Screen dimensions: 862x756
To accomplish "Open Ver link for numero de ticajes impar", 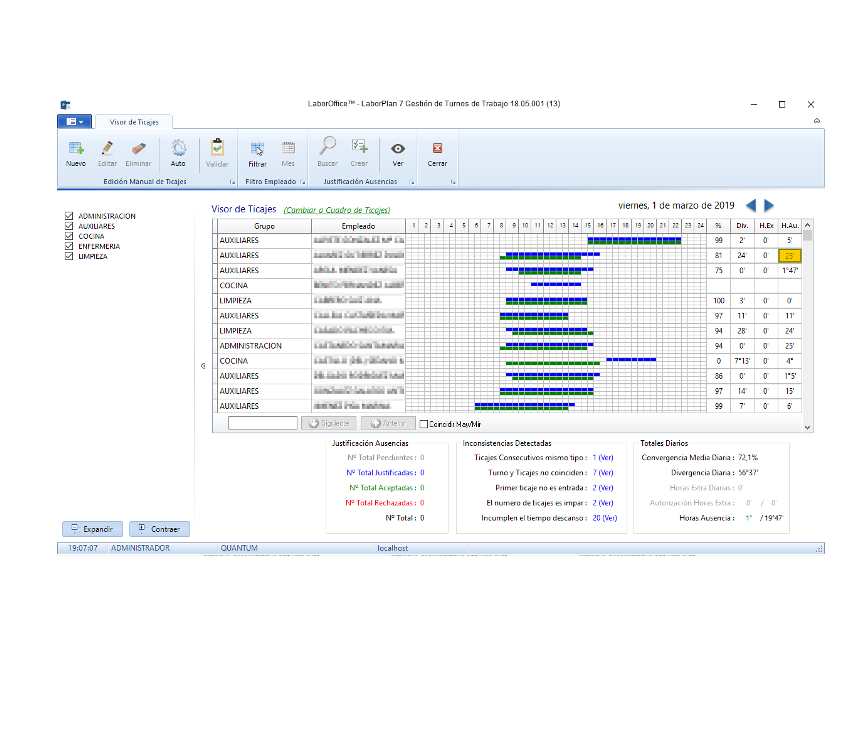I will (x=603, y=503).
